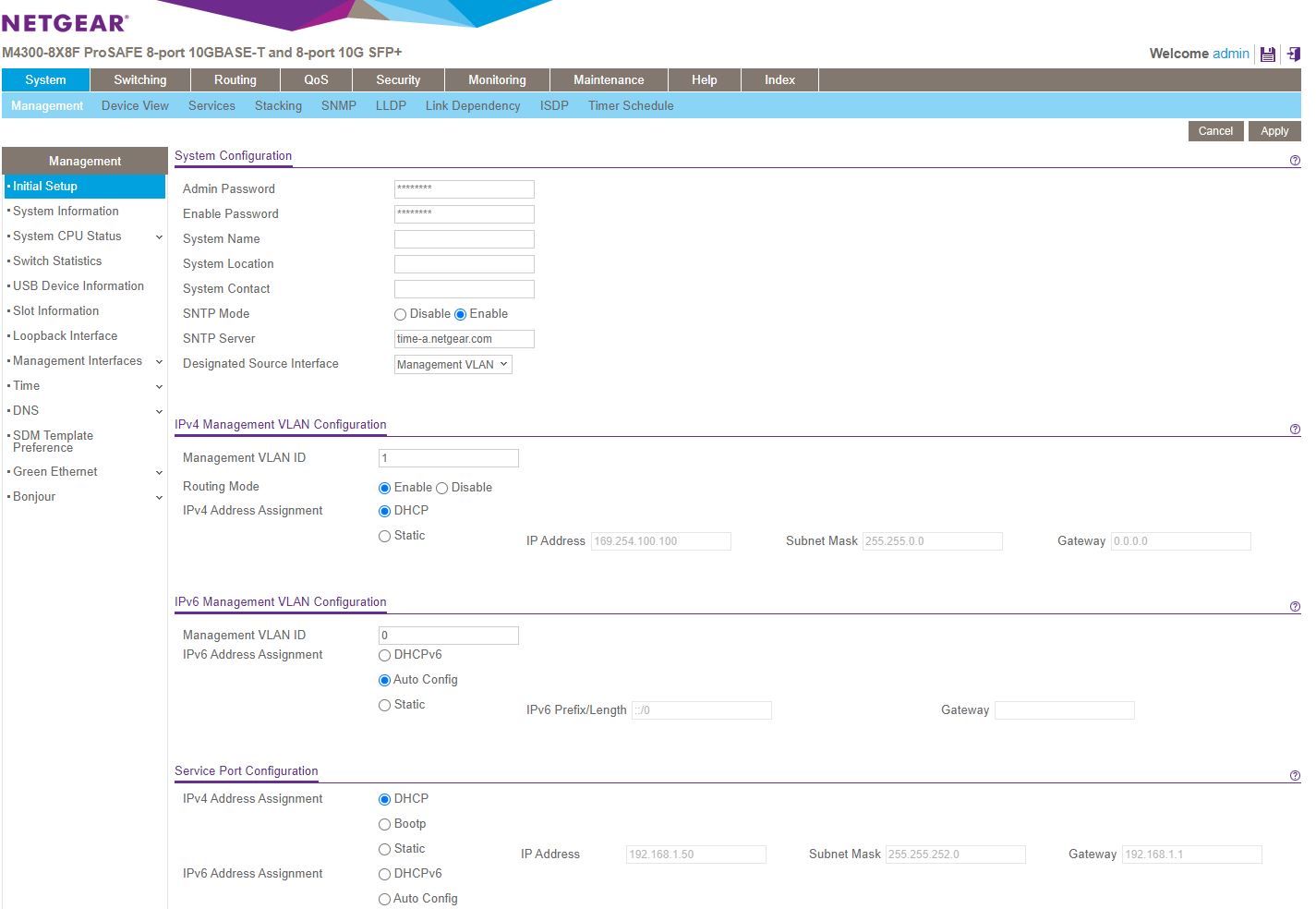The height and width of the screenshot is (909, 1316).
Task: Open the Switching main tab
Action: pyautogui.click(x=140, y=80)
